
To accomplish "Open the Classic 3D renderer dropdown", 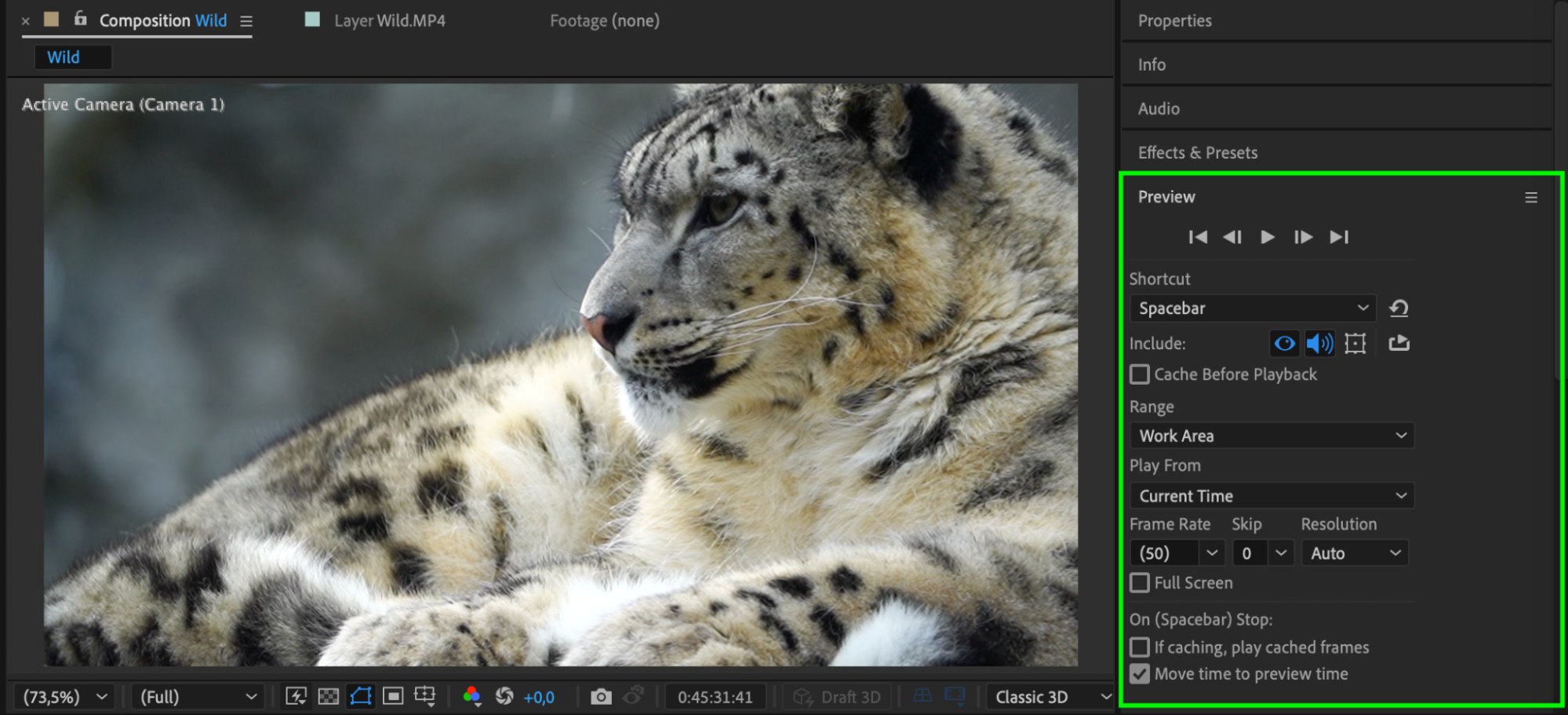I will [x=1051, y=697].
